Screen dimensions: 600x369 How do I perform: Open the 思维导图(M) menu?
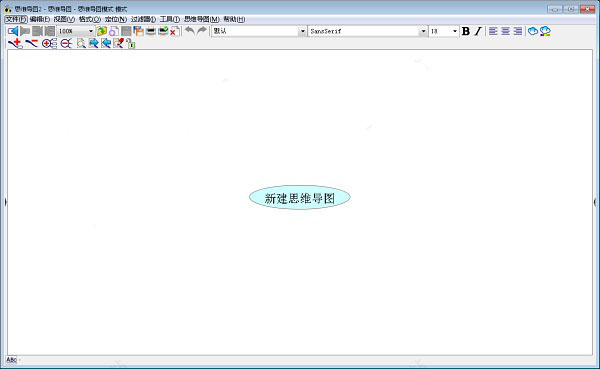(202, 19)
